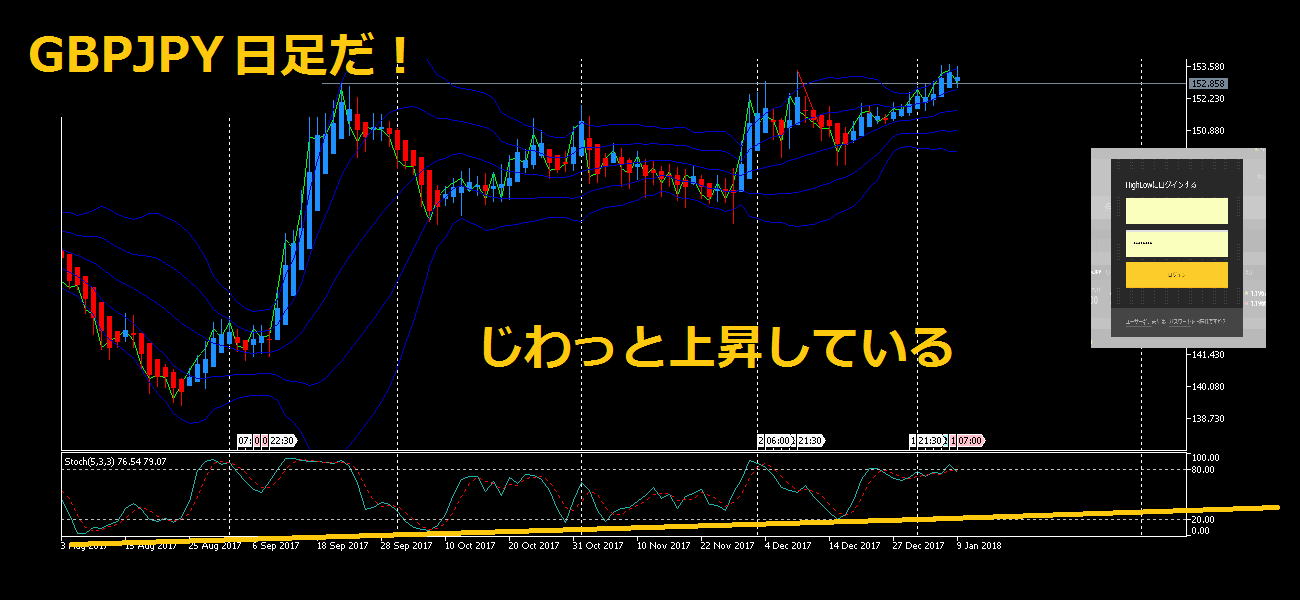Click the 31 Oct 2017 date on time axis
Viewport: 1300px width, 600px height.
coord(599,546)
